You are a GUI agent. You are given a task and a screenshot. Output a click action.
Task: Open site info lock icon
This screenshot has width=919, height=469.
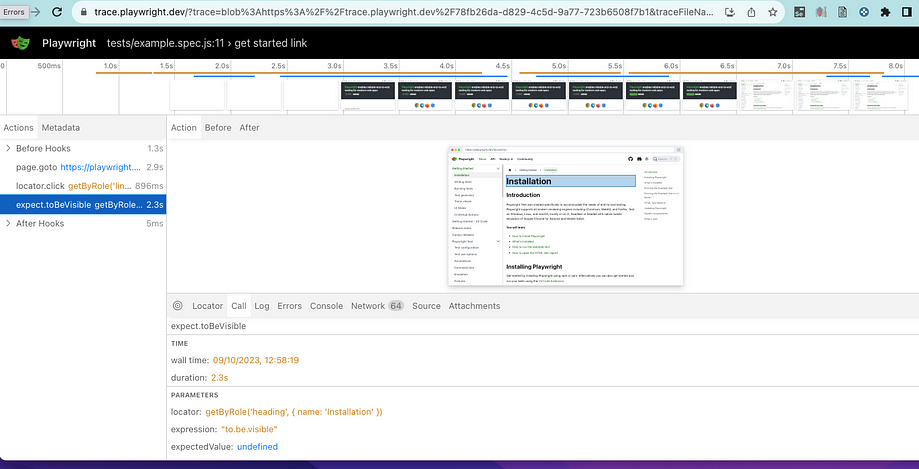click(83, 12)
